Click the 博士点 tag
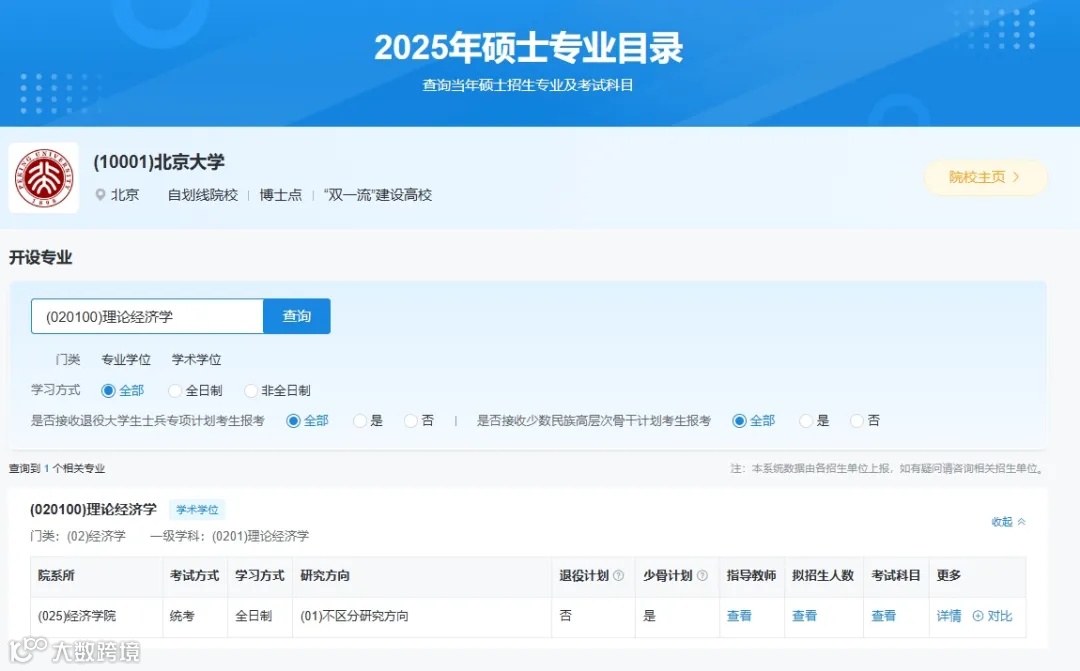 [x=281, y=195]
